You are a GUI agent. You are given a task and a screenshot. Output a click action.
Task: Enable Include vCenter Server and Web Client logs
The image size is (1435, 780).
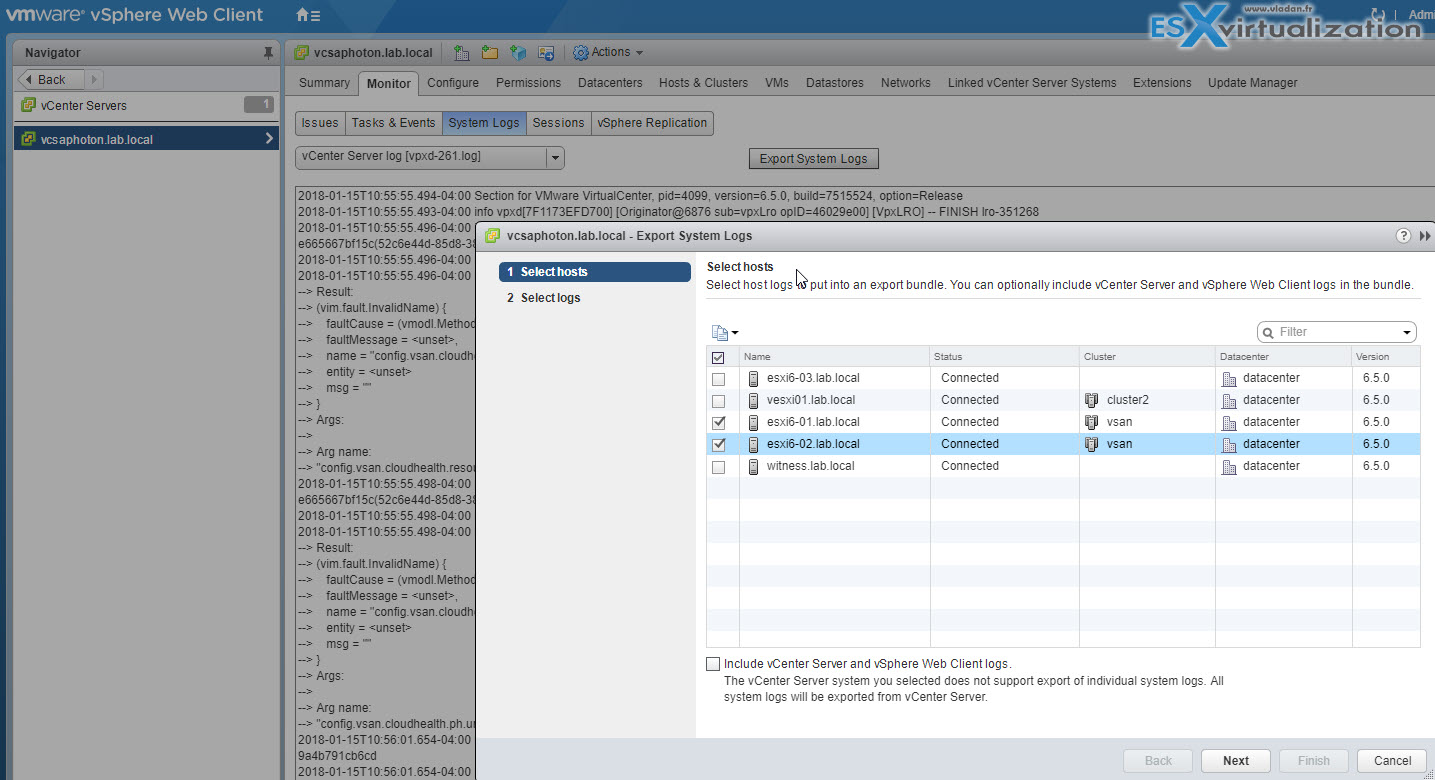(712, 663)
